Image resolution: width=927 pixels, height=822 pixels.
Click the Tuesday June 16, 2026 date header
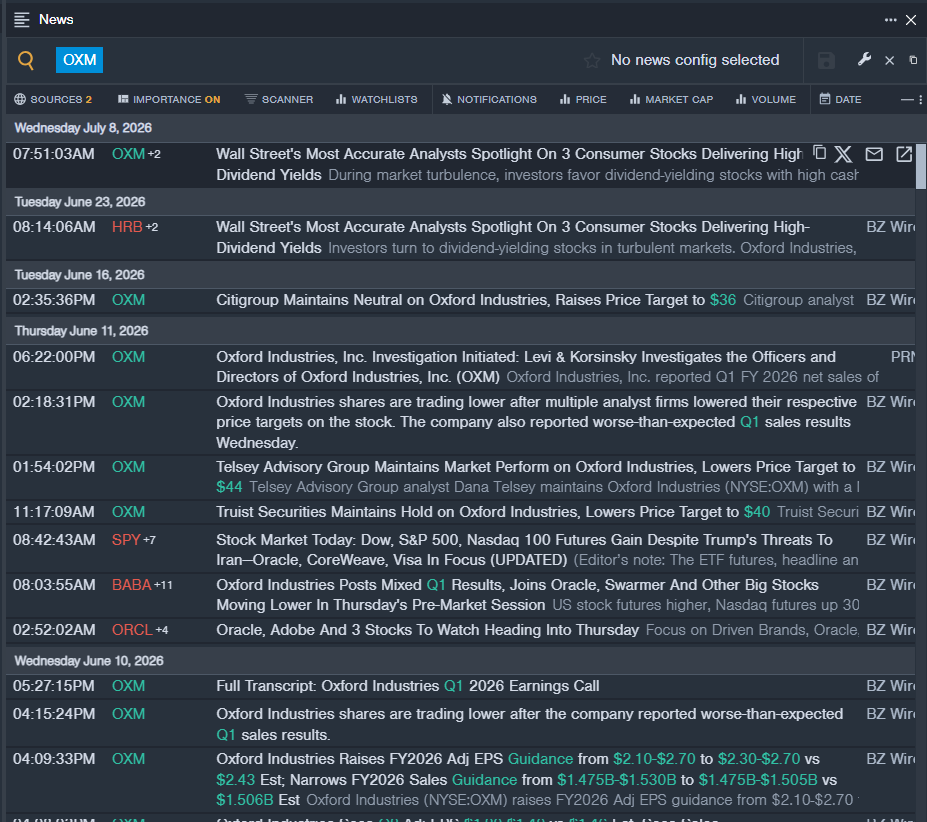[79, 275]
